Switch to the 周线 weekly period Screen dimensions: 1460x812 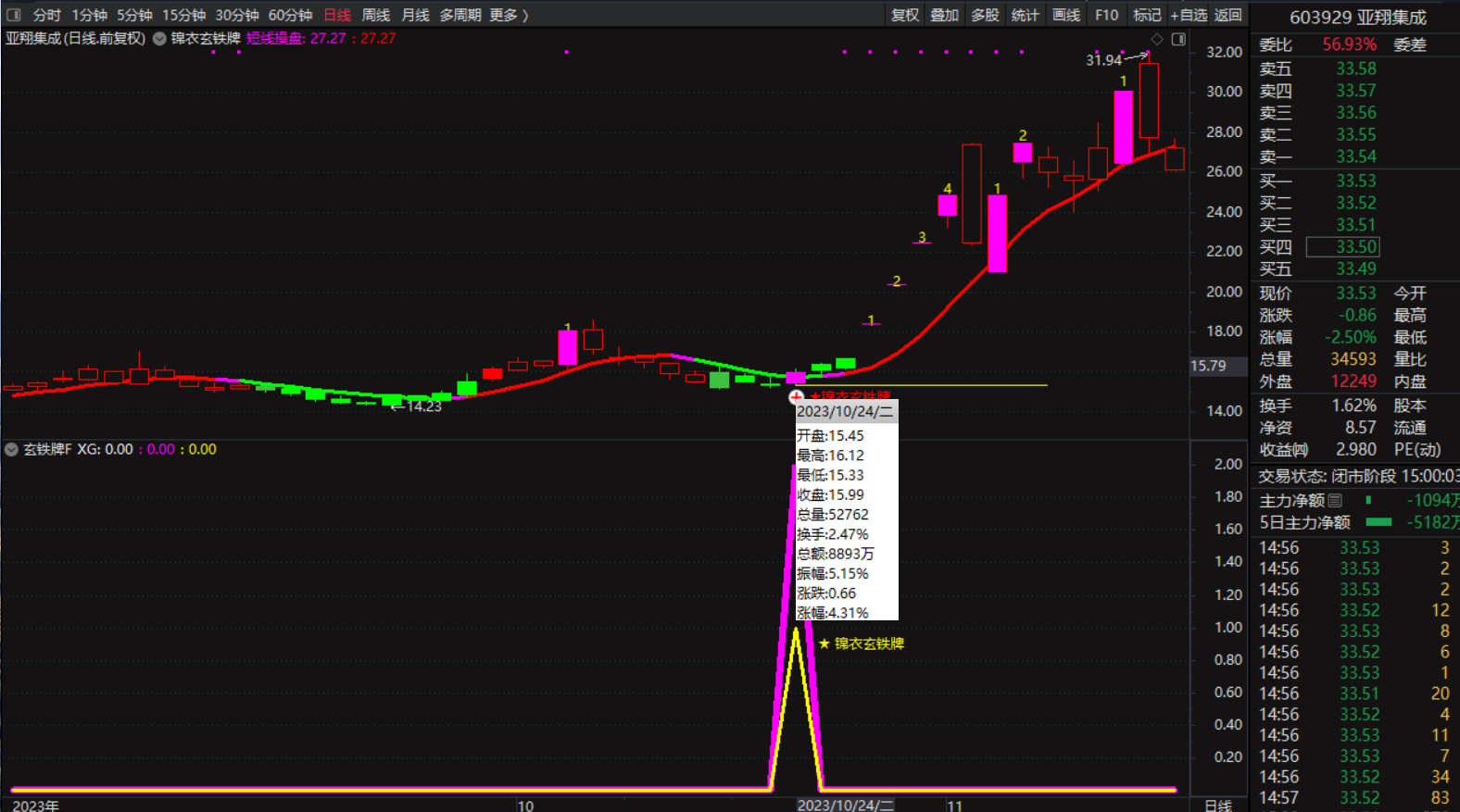click(375, 15)
